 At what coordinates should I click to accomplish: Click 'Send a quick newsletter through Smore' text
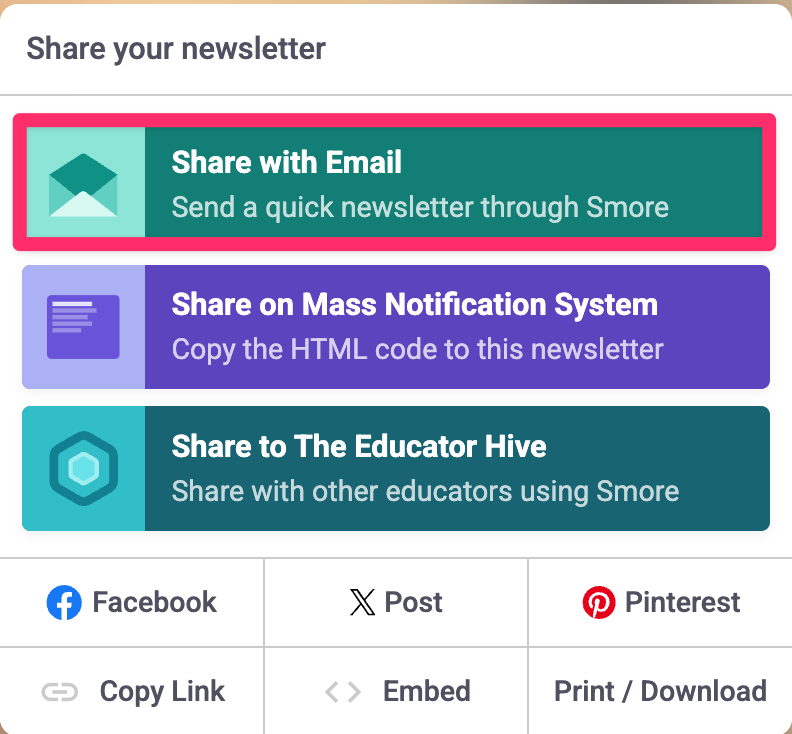point(420,208)
